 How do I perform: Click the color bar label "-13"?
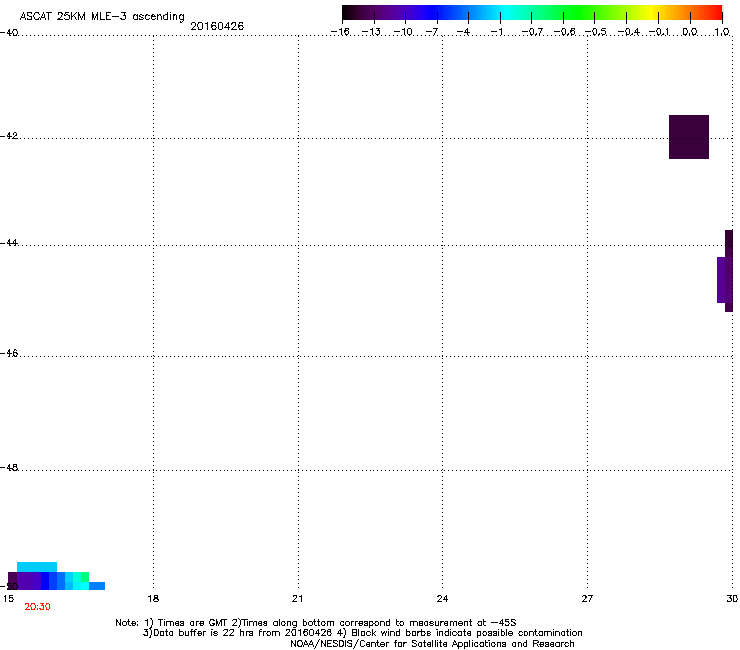tap(371, 32)
